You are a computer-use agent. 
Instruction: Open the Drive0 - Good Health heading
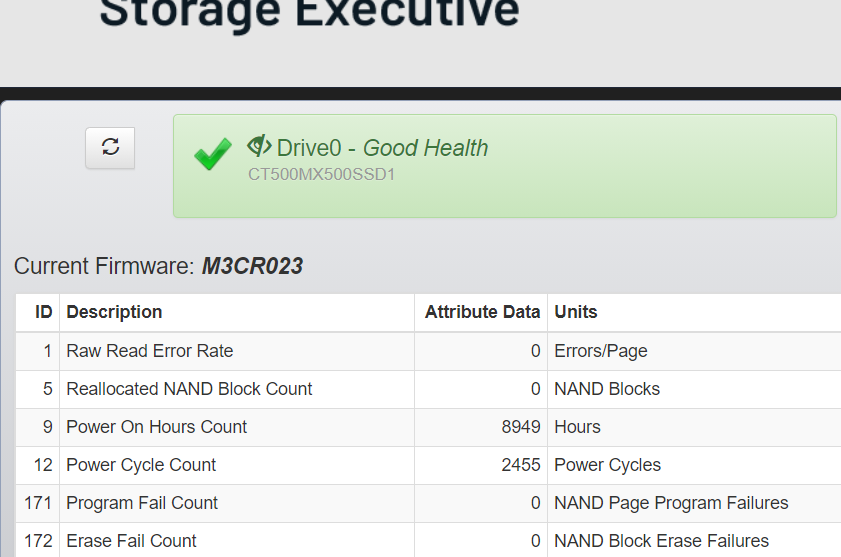[x=382, y=148]
